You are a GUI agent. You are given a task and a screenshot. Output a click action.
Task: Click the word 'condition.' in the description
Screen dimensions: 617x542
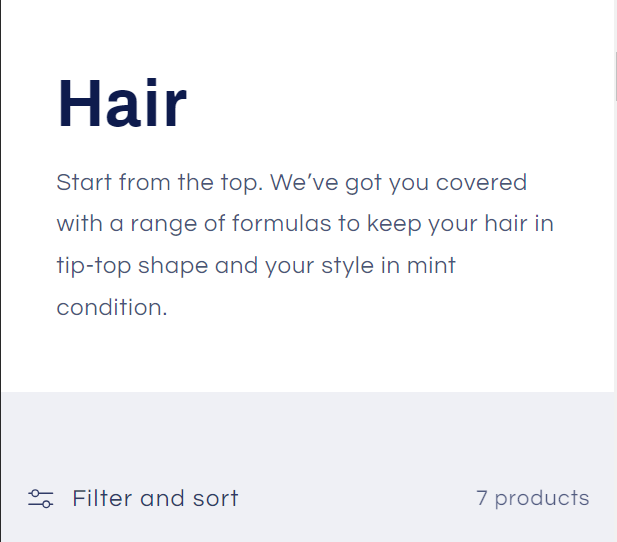[x=111, y=307]
